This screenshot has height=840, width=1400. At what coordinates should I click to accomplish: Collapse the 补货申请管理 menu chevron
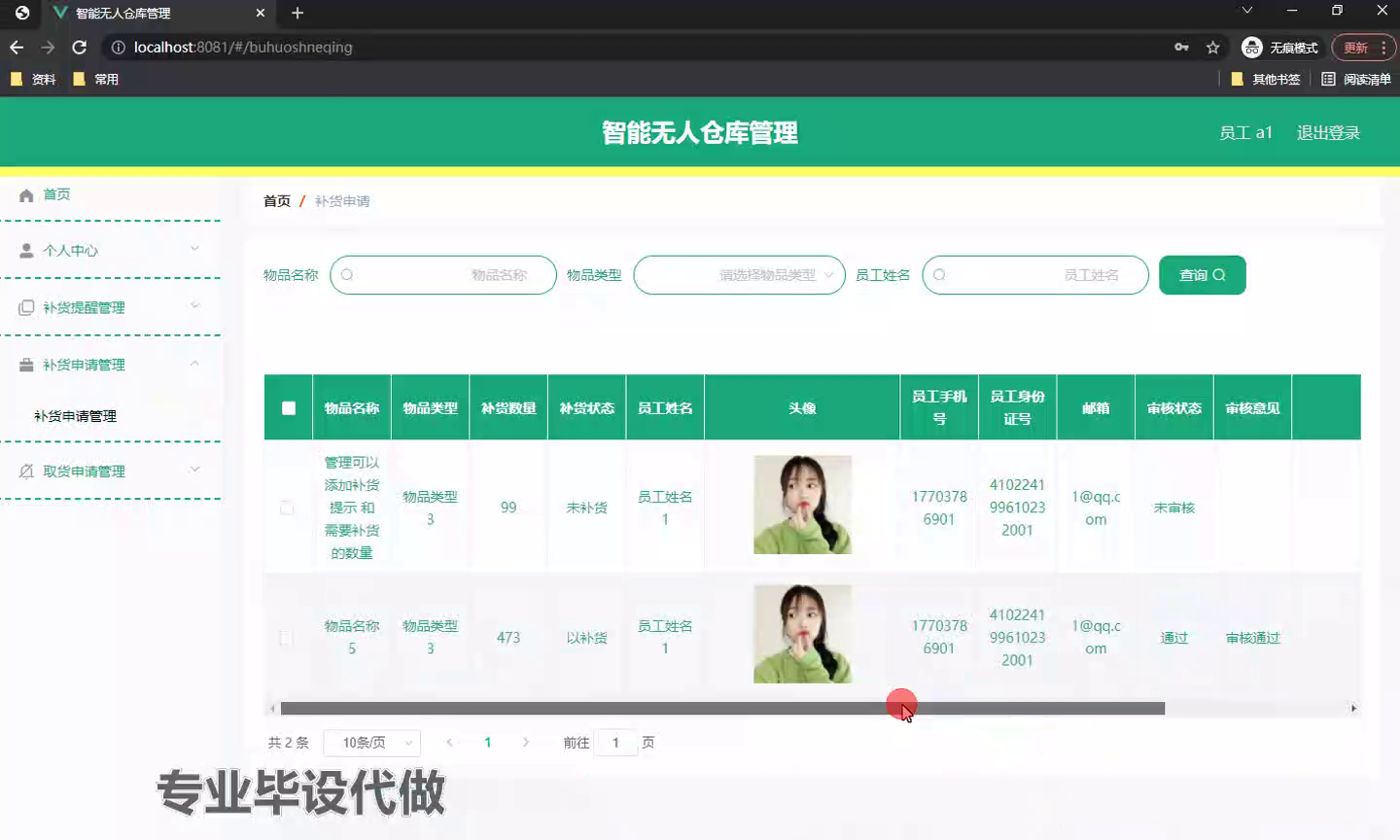coord(194,364)
